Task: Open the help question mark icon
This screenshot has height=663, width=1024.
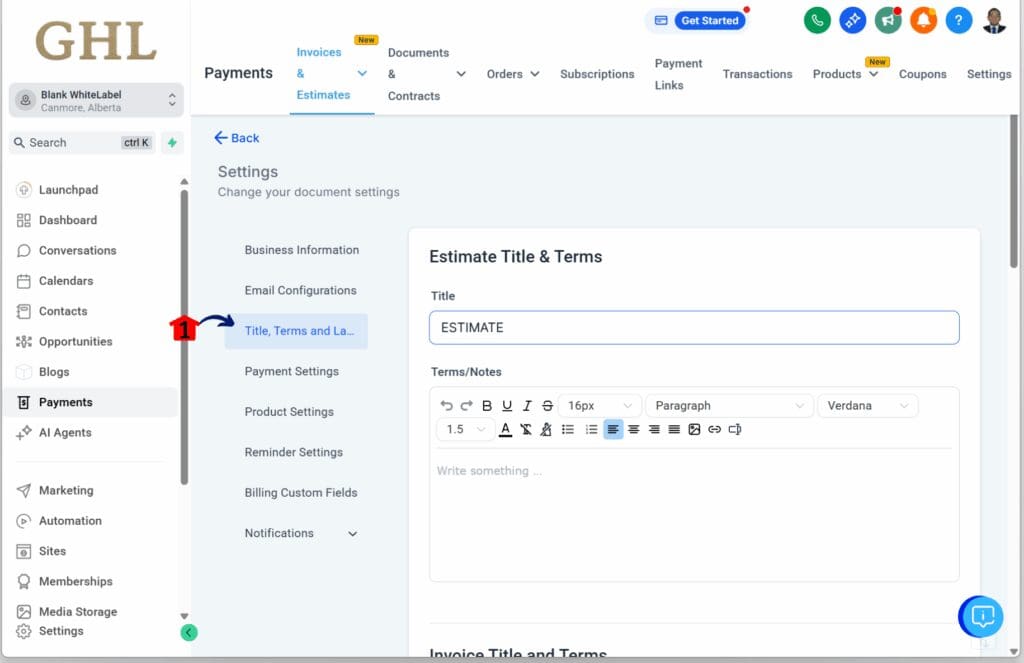Action: pyautogui.click(x=958, y=19)
